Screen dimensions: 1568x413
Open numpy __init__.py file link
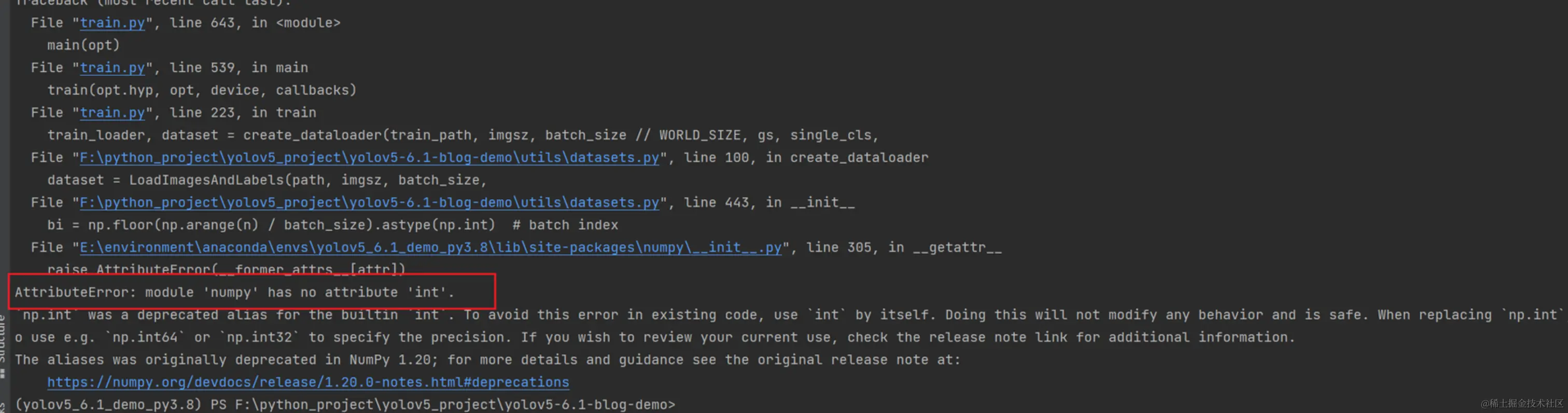pyautogui.click(x=430, y=248)
